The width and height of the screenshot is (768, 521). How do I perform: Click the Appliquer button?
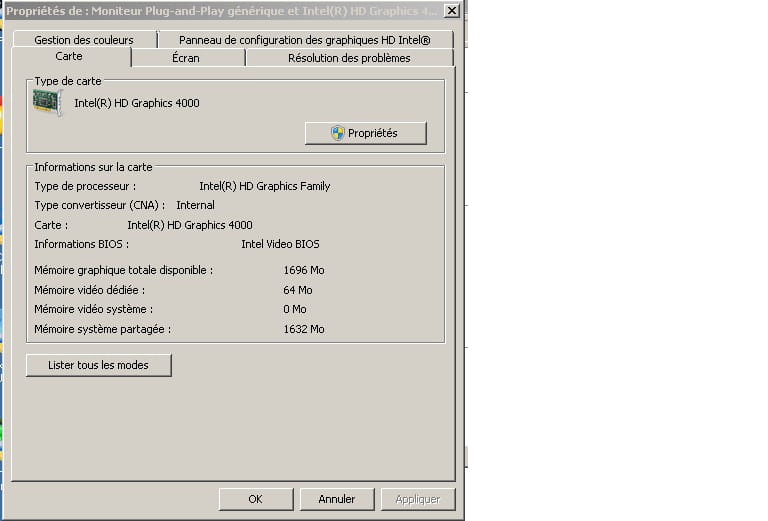417,499
